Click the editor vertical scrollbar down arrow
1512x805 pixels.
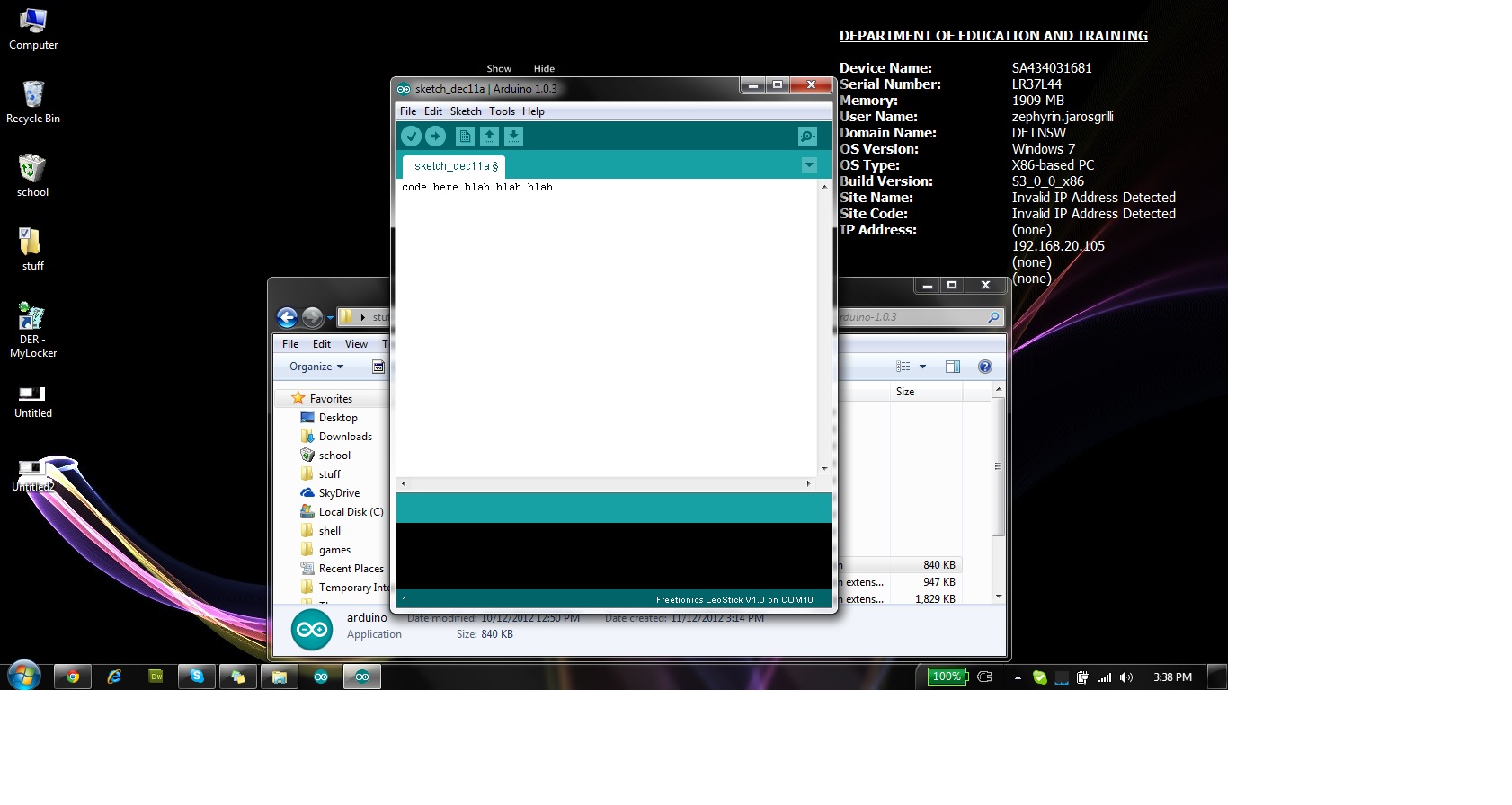click(x=823, y=469)
